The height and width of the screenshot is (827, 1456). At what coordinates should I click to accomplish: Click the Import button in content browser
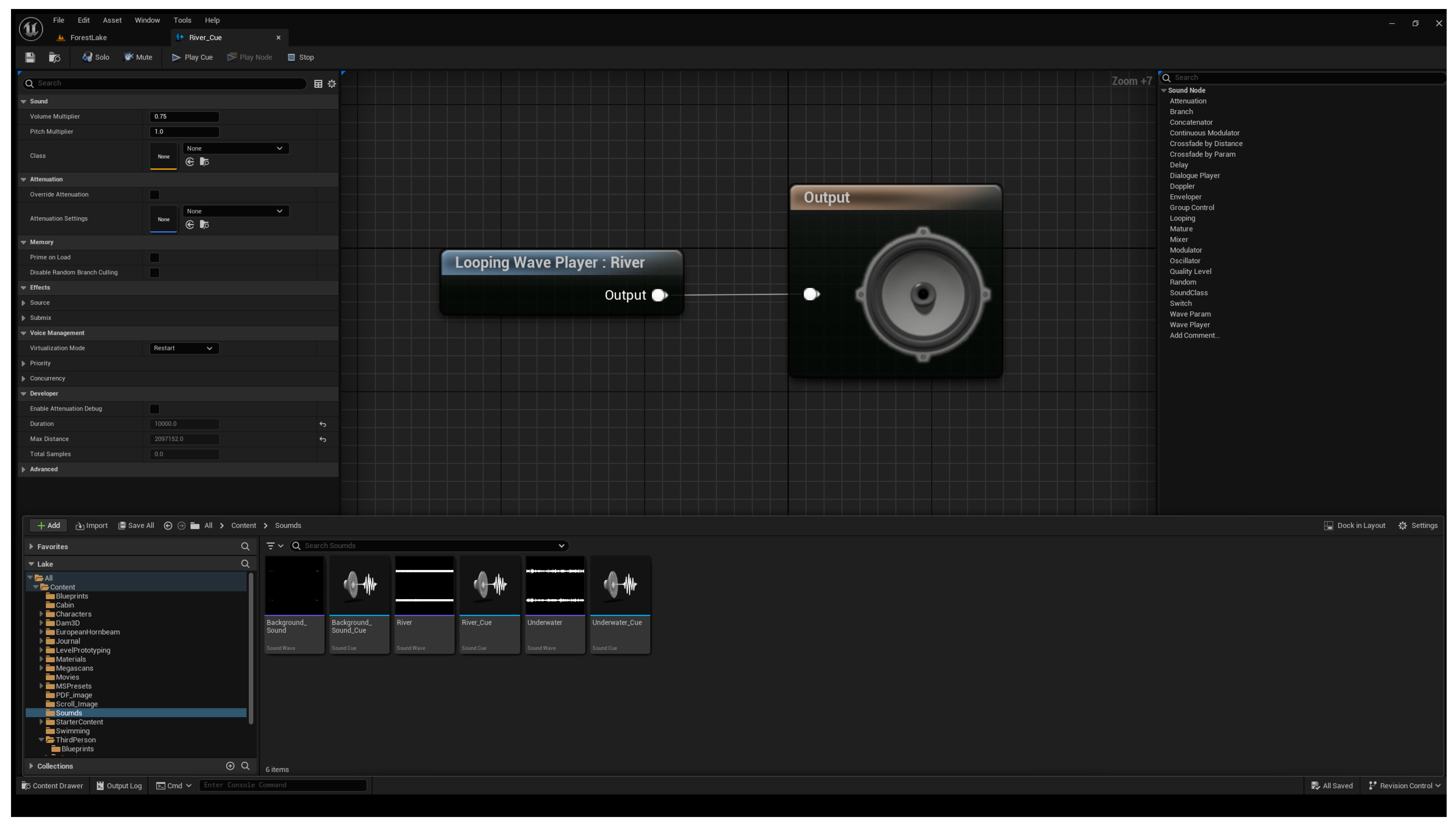[91, 525]
